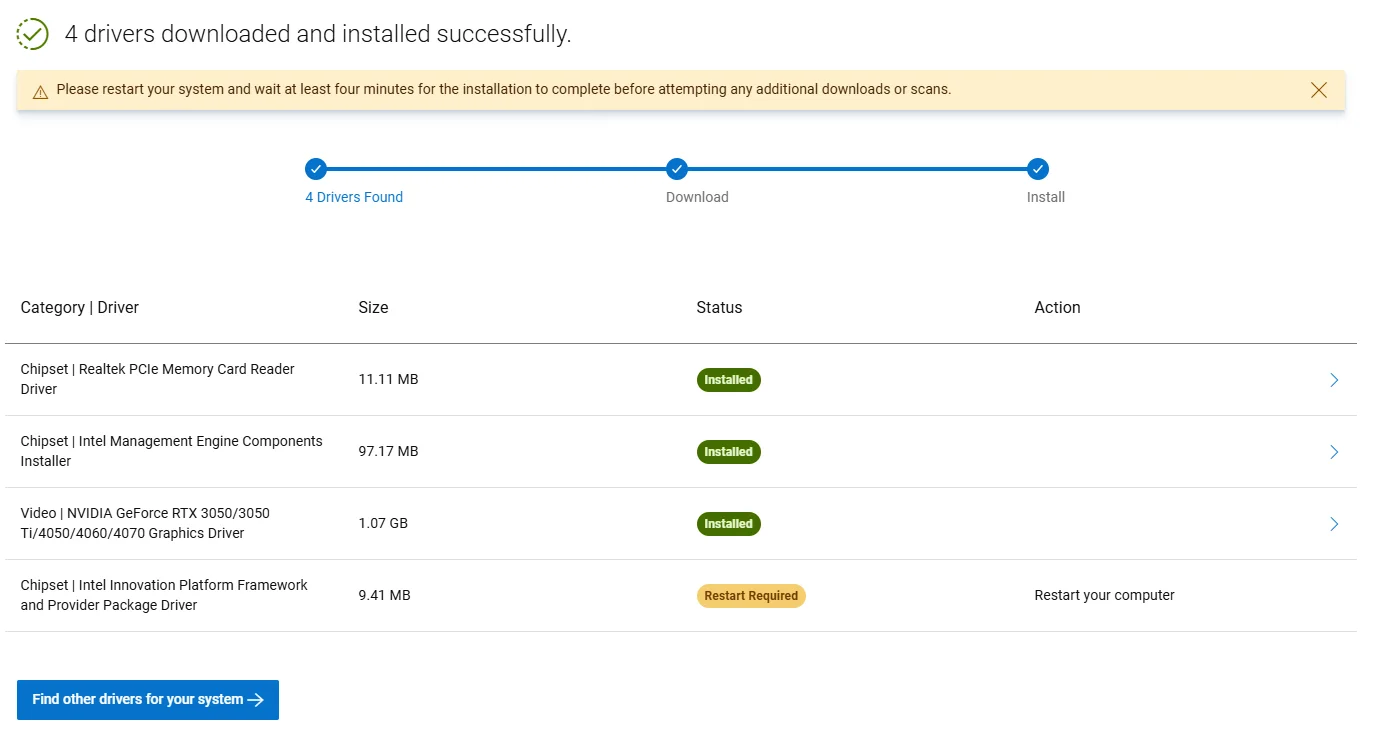Expand NVIDIA GeForce RTX Graphics Driver row

coord(1334,524)
